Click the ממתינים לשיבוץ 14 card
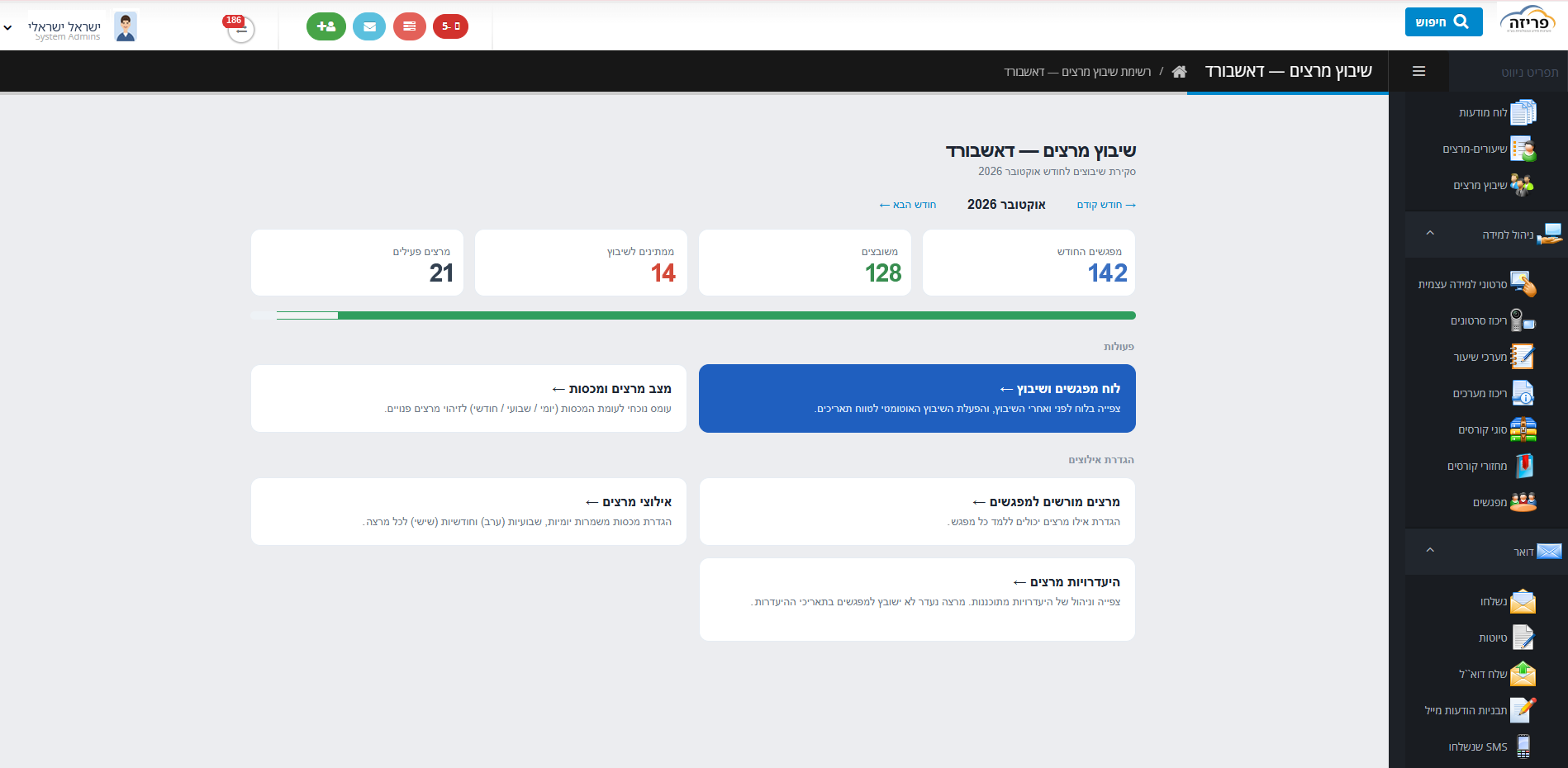Screen dimensions: 1568x768 coord(581,263)
